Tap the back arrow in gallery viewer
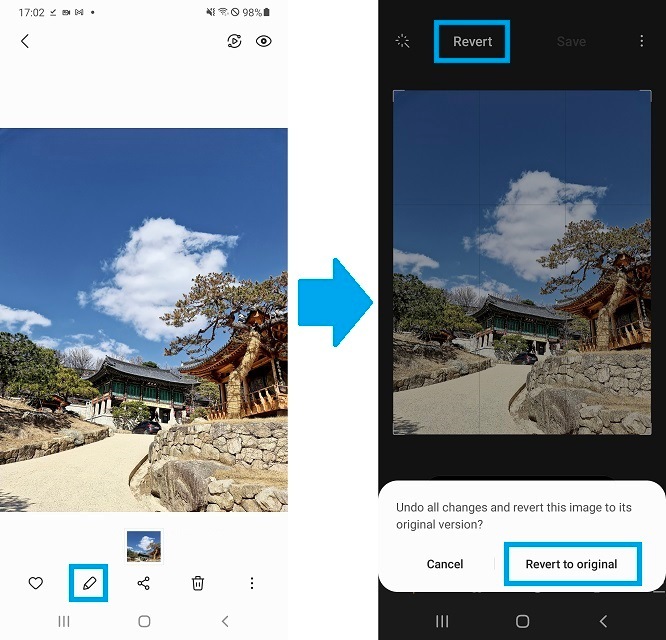This screenshot has width=666, height=640. tap(25, 41)
